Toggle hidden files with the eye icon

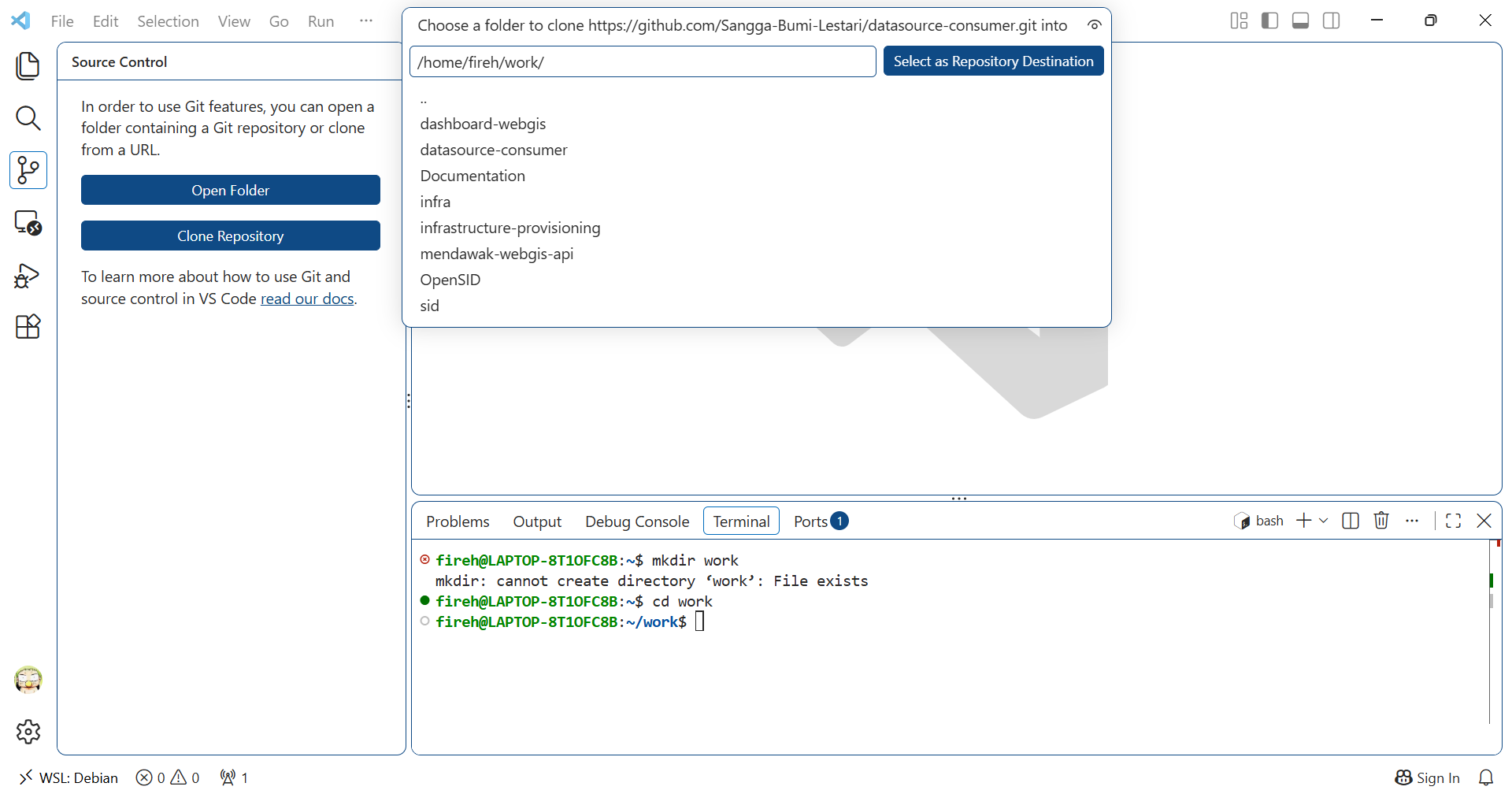[1094, 25]
